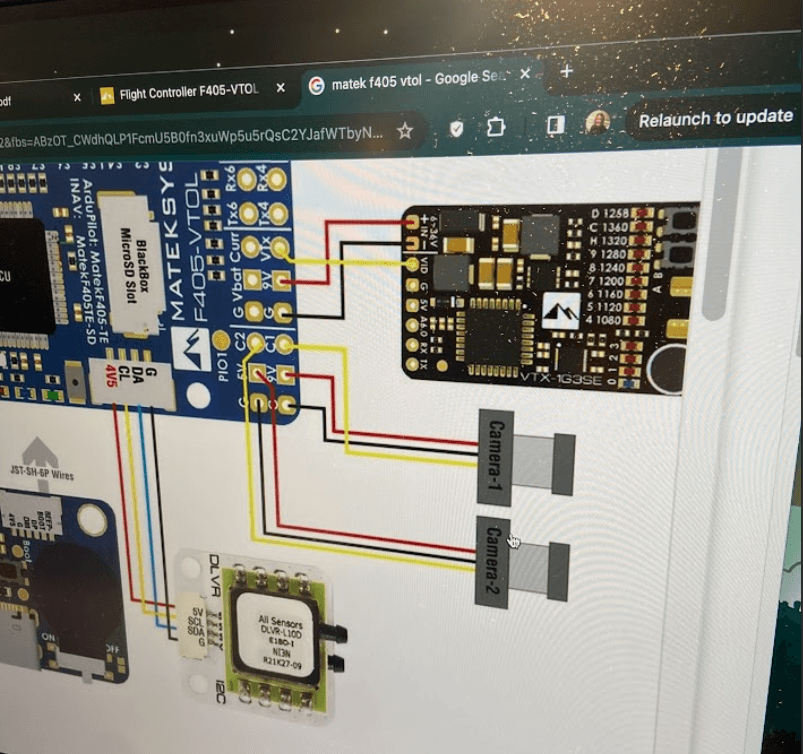Close the Flight Controller F405-VTOL tab
803x754 pixels.
coord(281,88)
